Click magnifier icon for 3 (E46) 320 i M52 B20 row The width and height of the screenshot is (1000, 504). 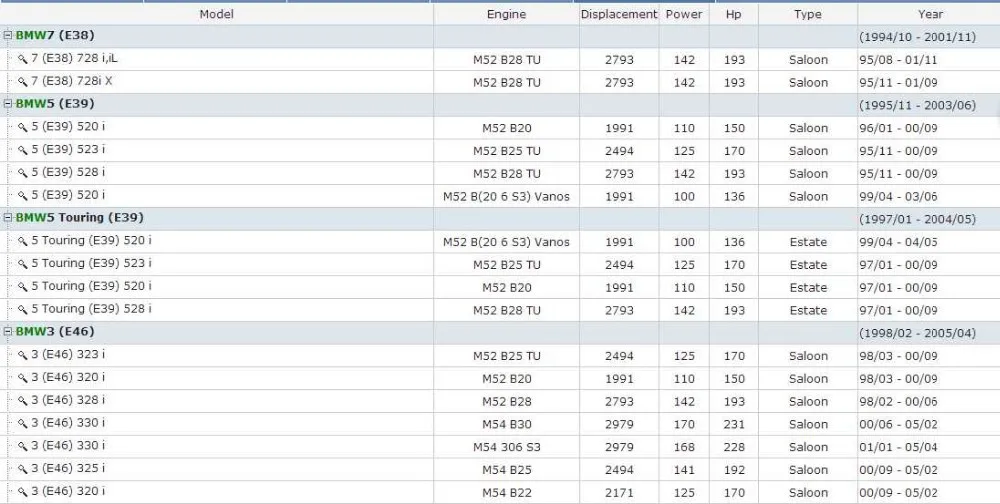click(x=22, y=378)
